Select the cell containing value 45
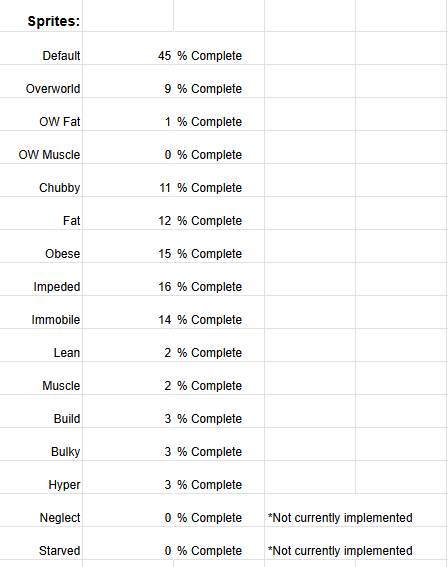448x567 pixels. (x=128, y=48)
